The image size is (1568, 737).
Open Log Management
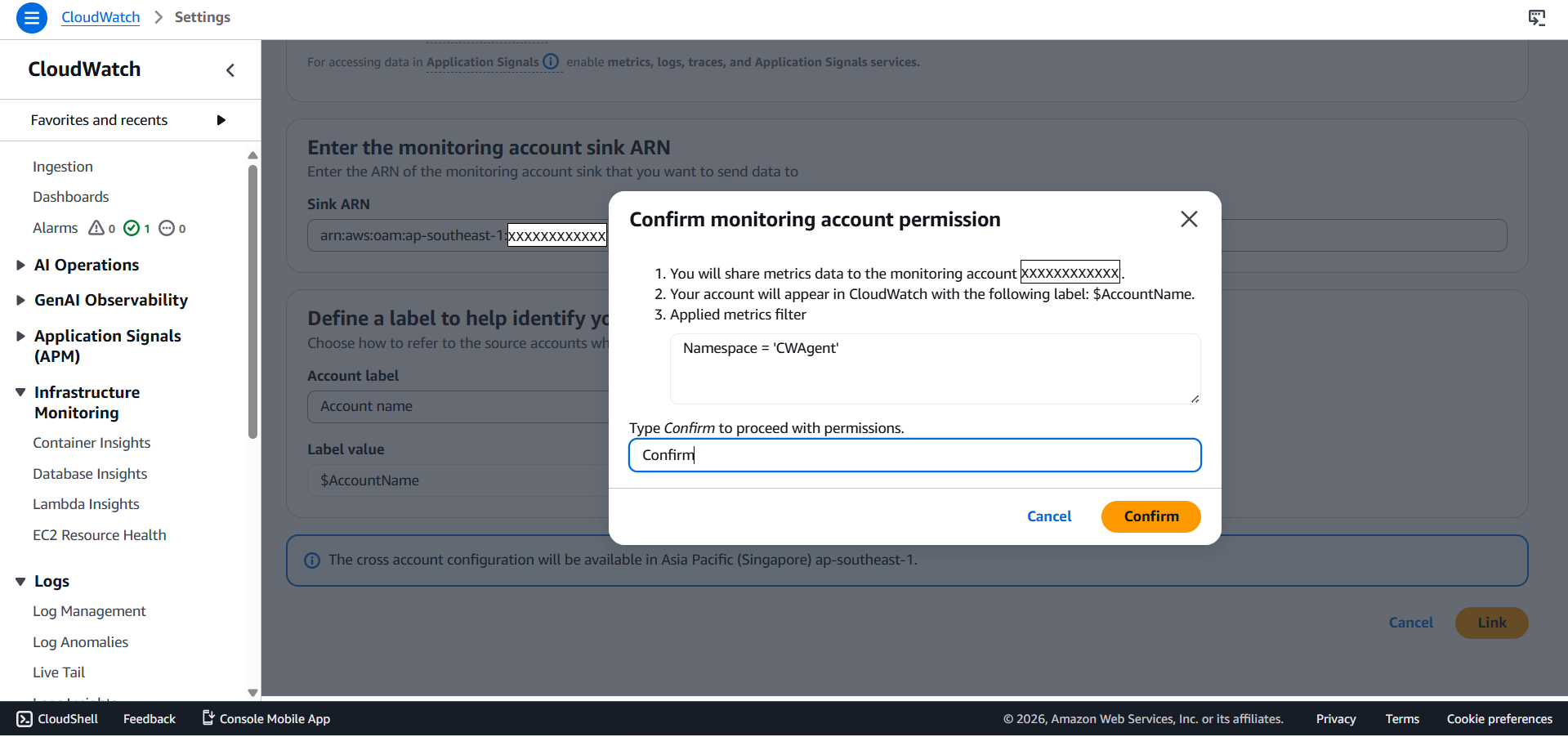tap(89, 611)
